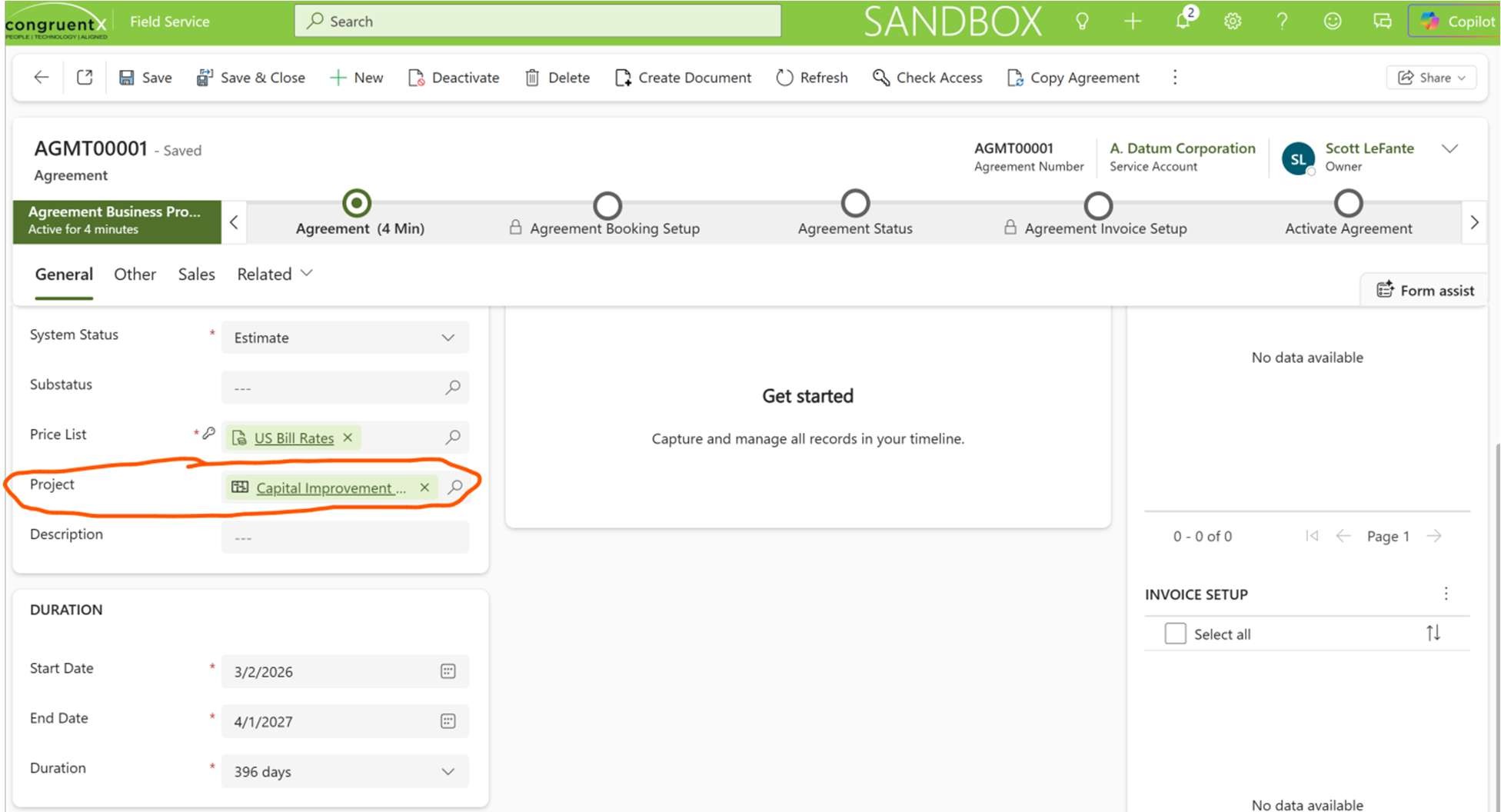Click the Form assist button

point(1426,291)
